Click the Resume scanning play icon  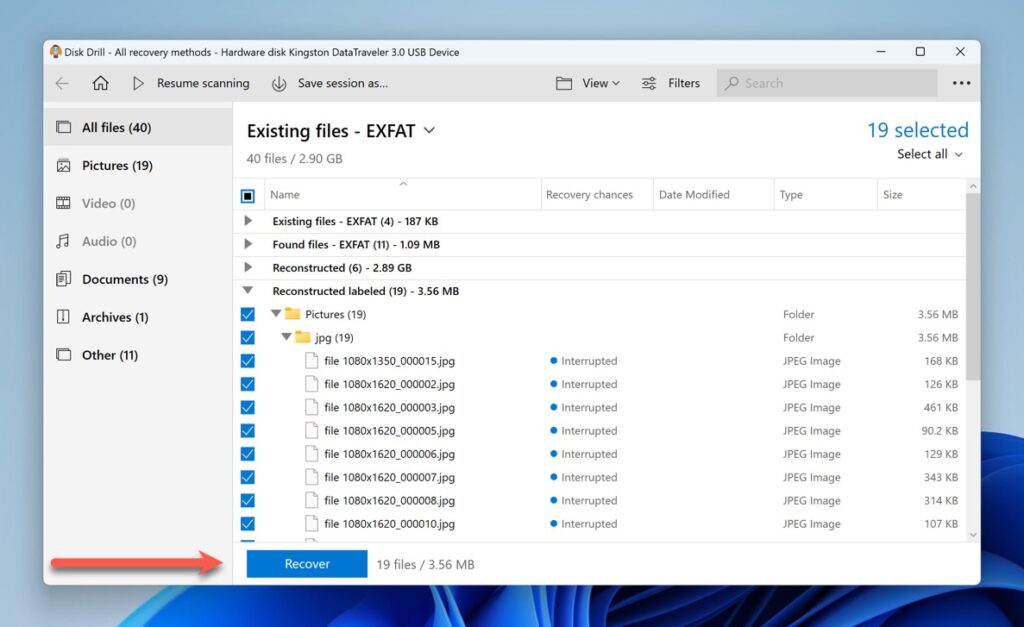[138, 84]
